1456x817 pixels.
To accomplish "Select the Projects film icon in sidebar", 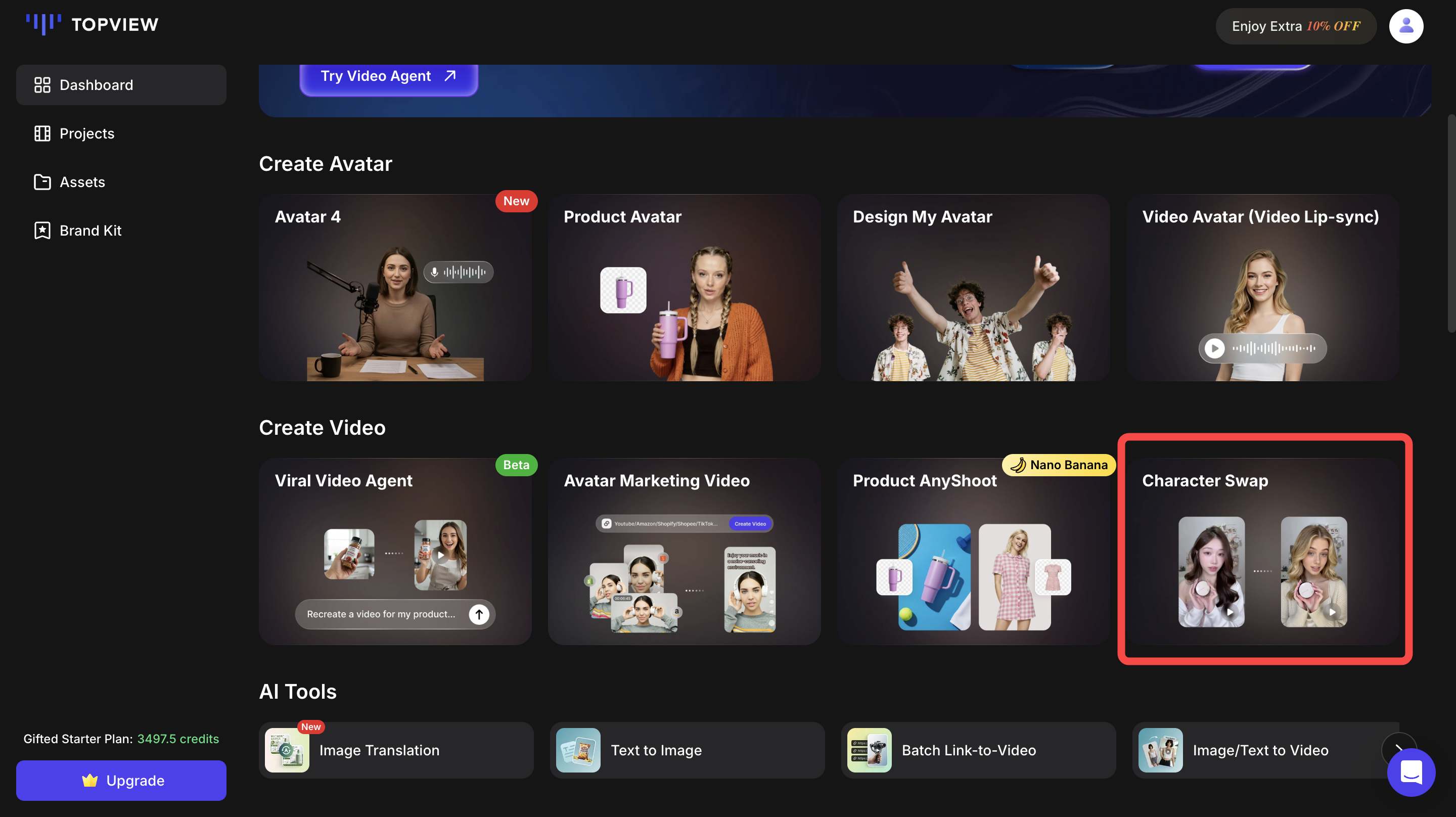I will 42,133.
